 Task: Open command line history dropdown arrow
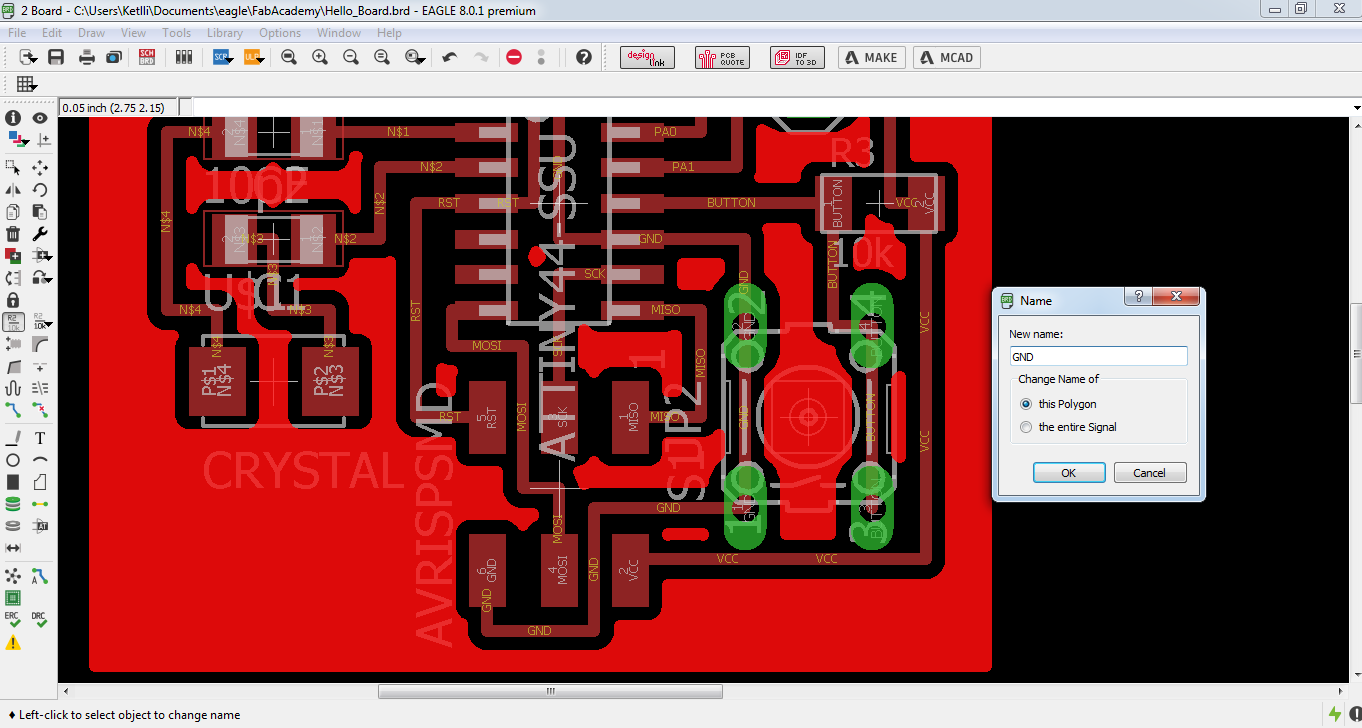pos(1356,107)
